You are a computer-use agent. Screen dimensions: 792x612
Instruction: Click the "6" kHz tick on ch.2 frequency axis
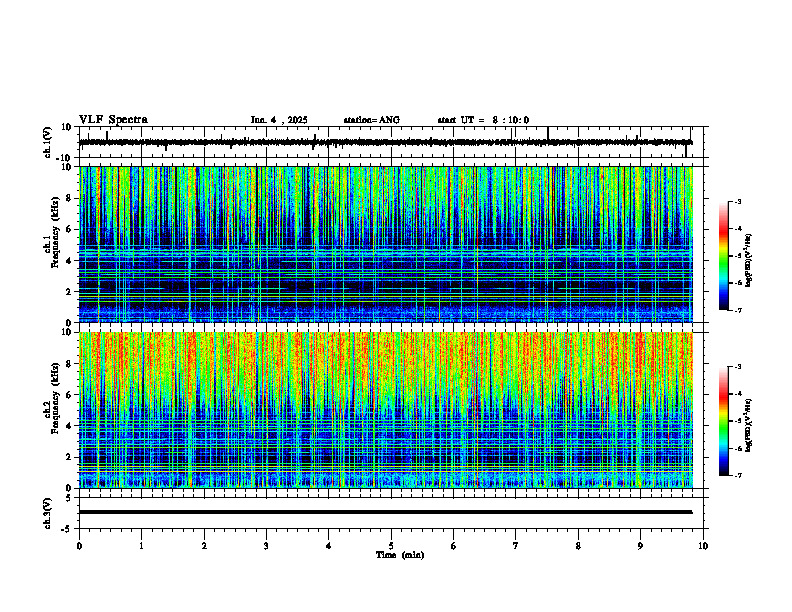point(69,395)
